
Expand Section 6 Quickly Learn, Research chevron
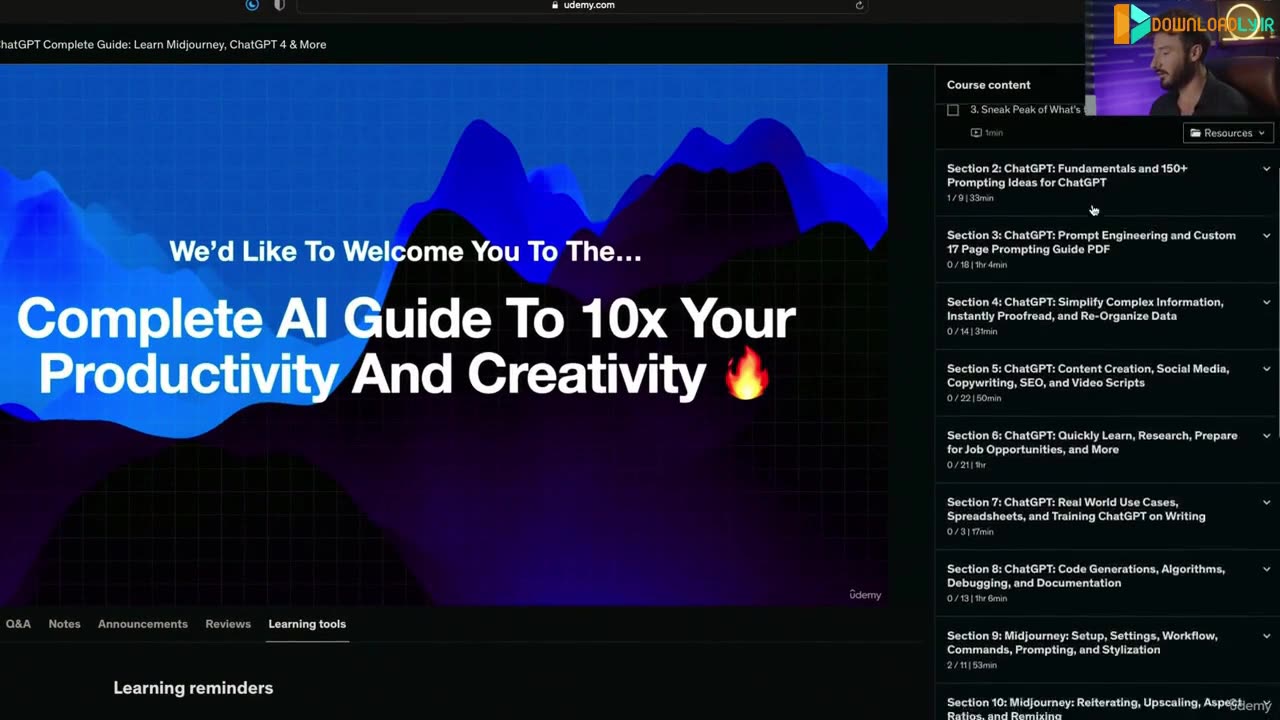[1266, 436]
